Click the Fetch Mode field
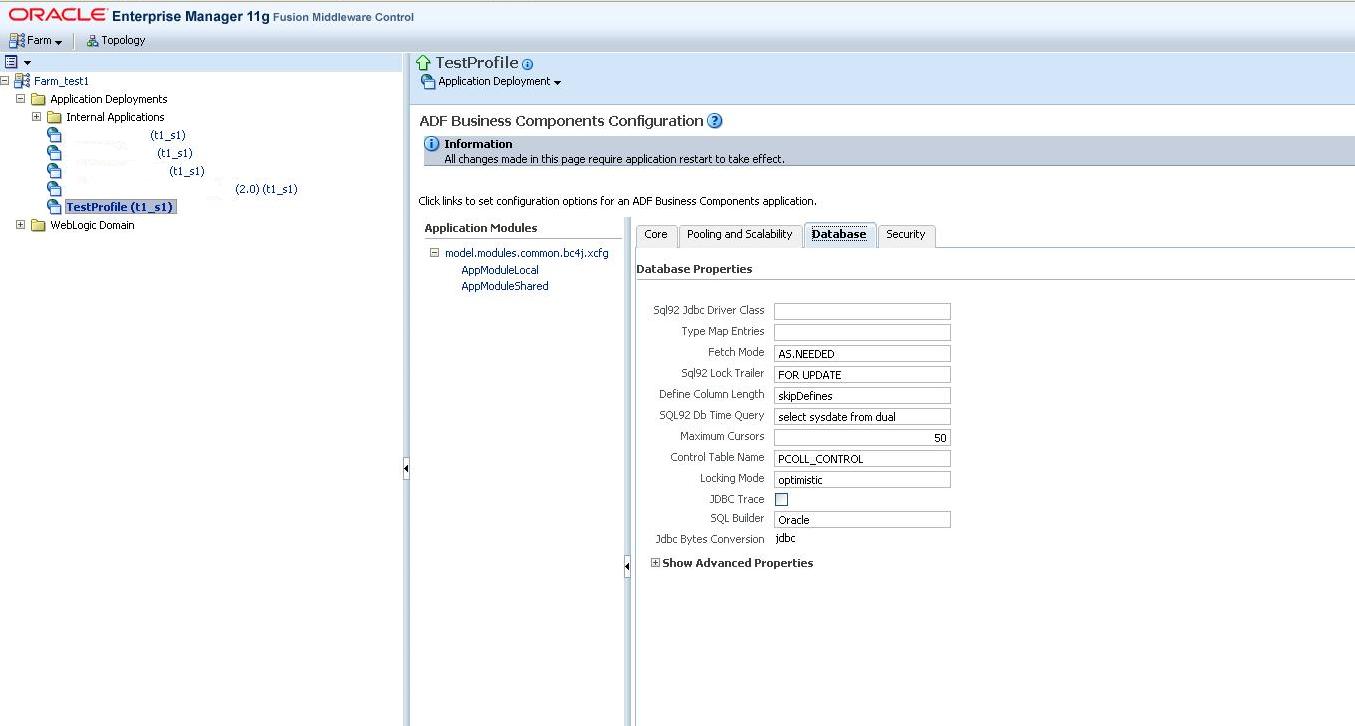1355x726 pixels. click(x=862, y=353)
